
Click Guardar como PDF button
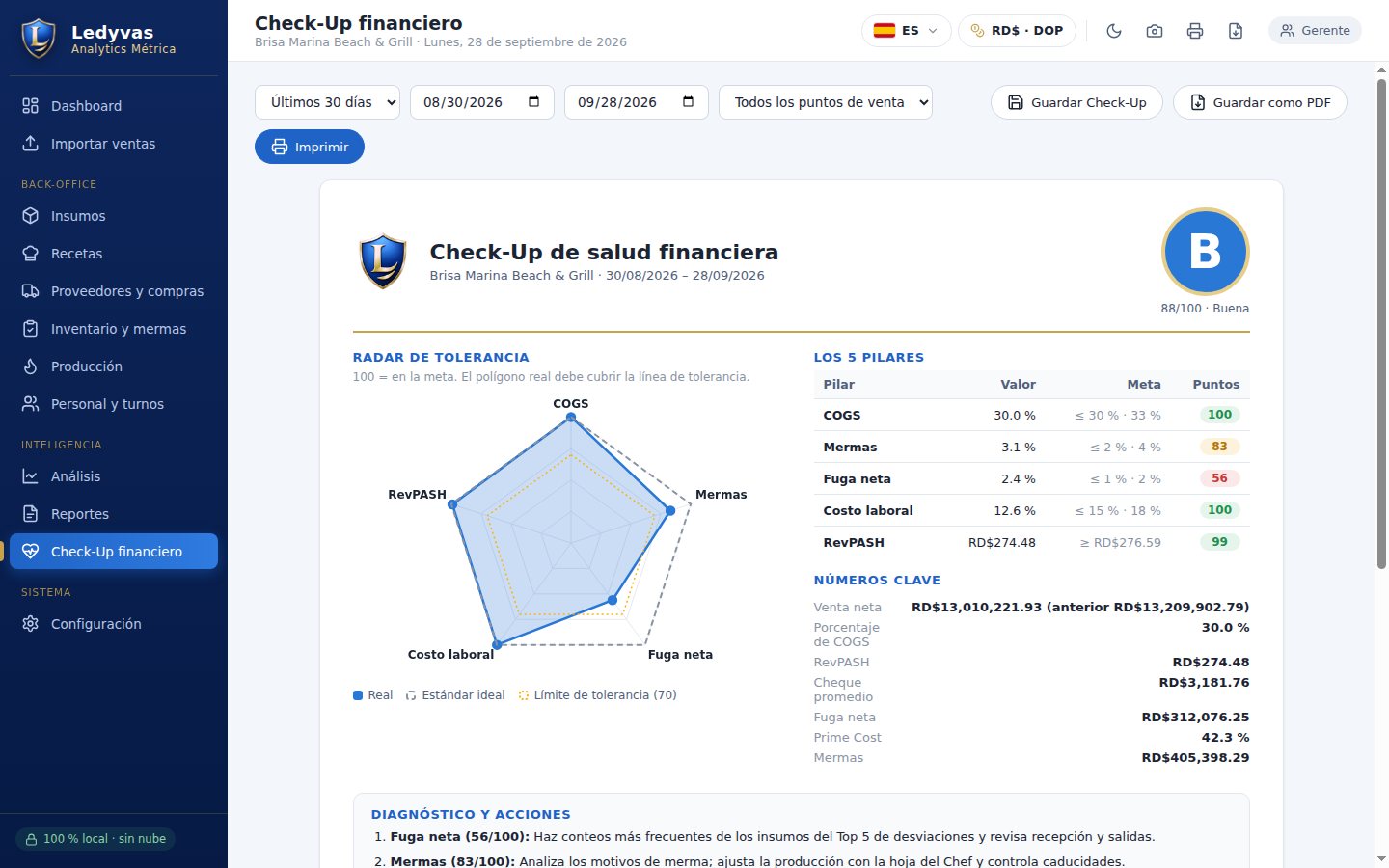click(1260, 102)
